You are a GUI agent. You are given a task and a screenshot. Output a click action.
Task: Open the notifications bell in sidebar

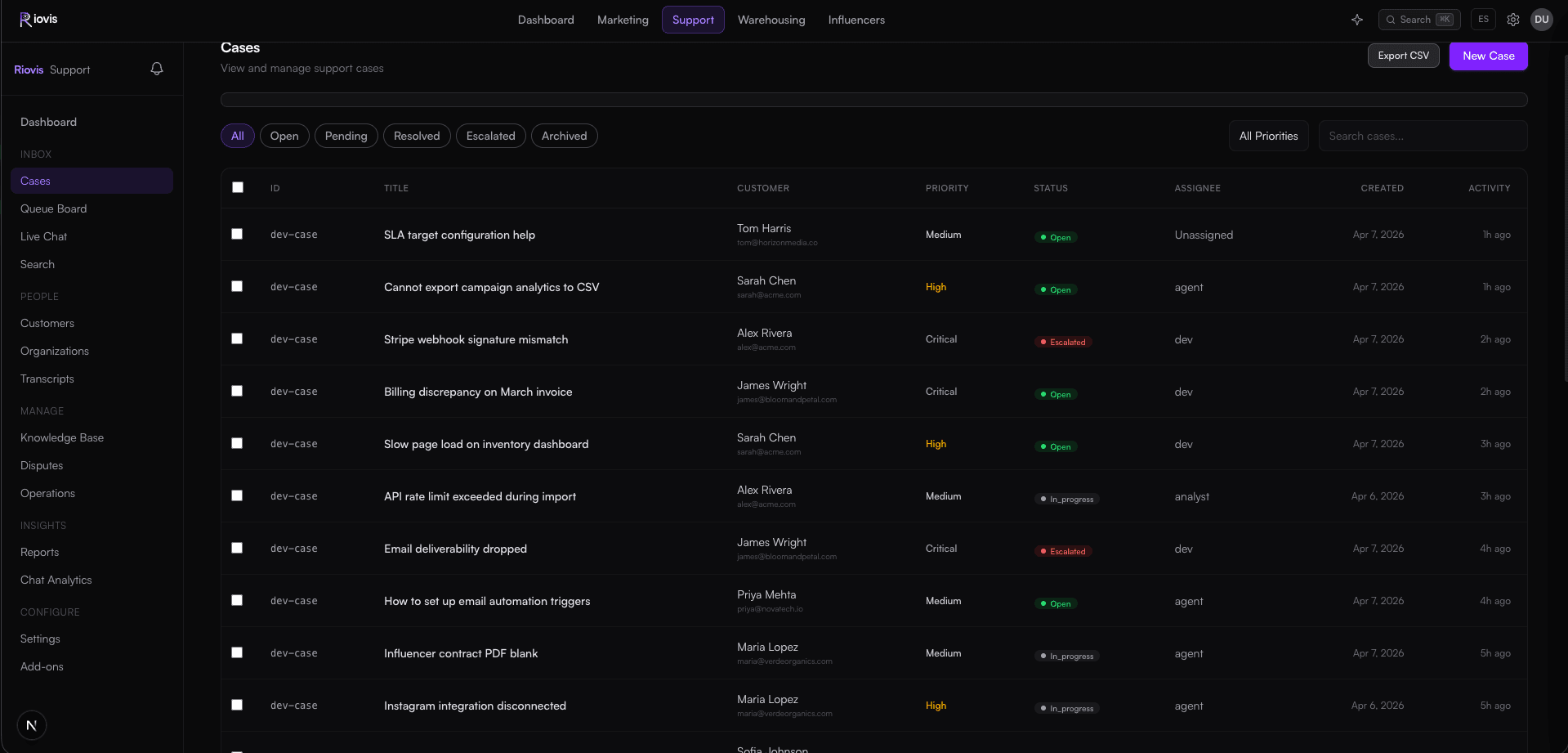[x=157, y=69]
